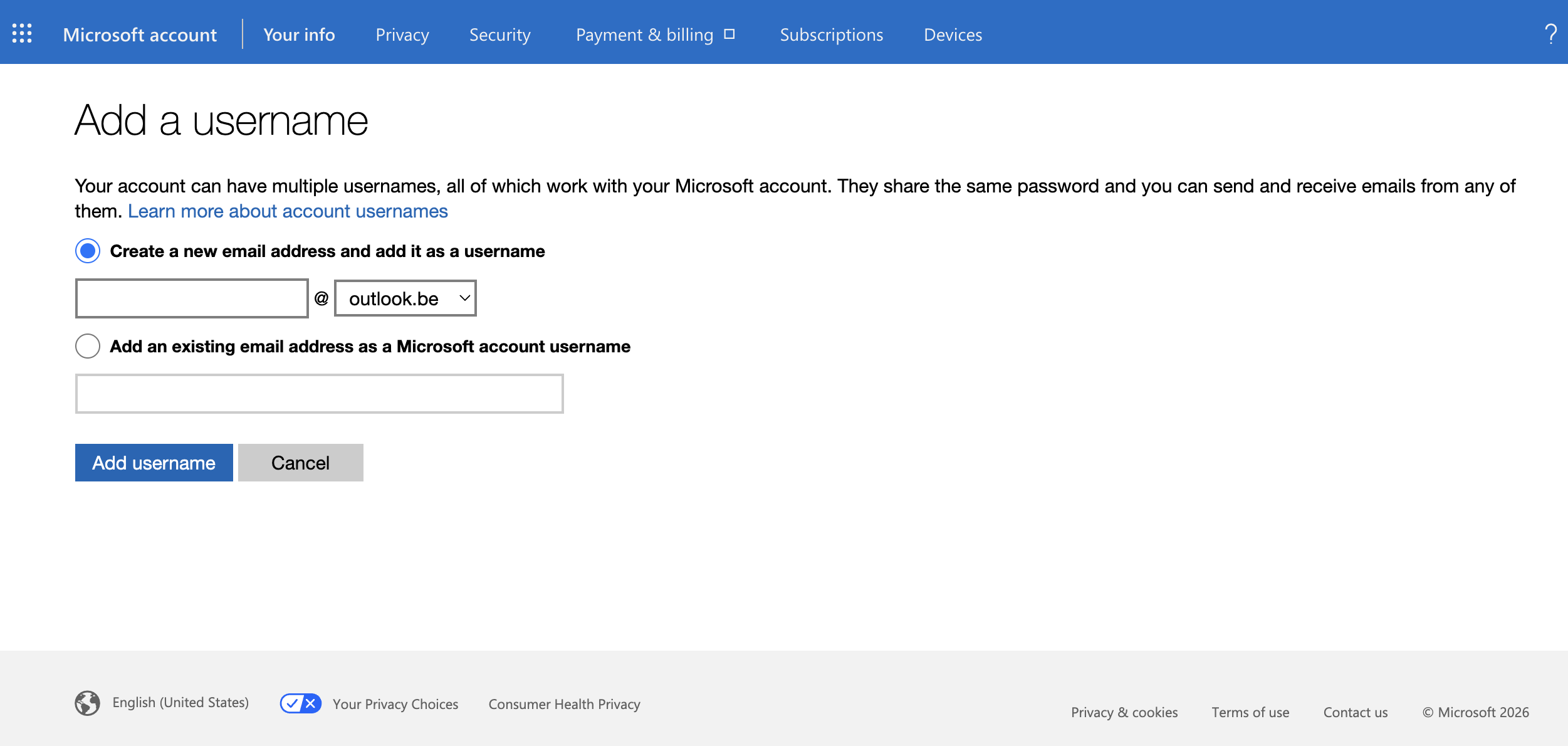
Task: Open Learn more about account usernames link
Action: click(x=288, y=211)
